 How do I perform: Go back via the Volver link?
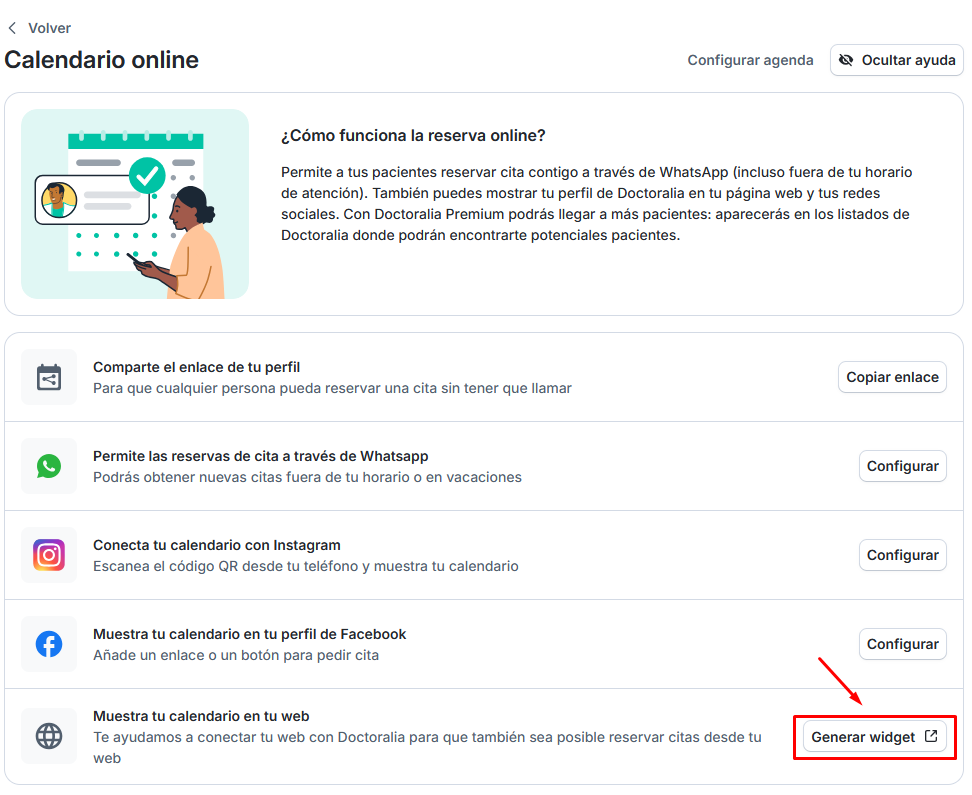(x=50, y=28)
